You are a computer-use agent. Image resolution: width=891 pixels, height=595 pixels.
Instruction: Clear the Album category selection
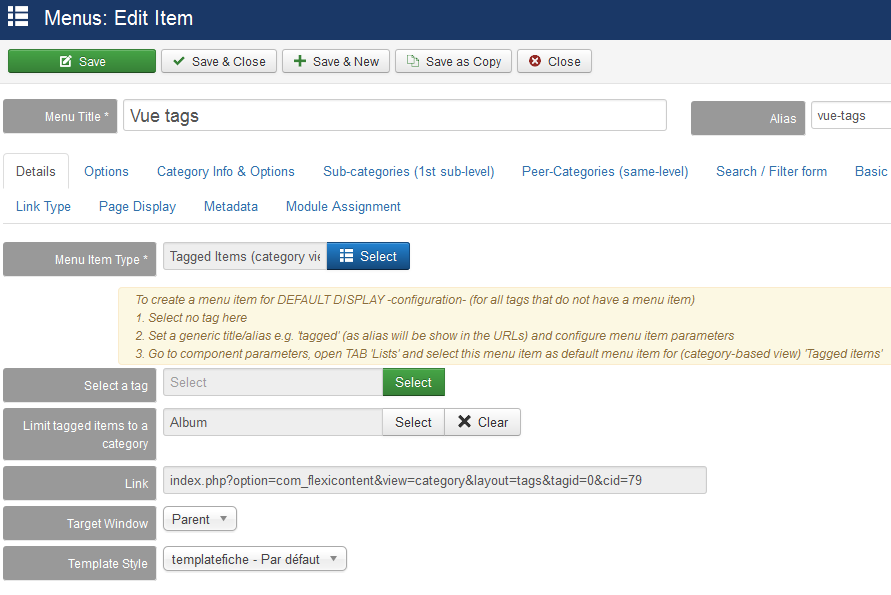point(482,422)
